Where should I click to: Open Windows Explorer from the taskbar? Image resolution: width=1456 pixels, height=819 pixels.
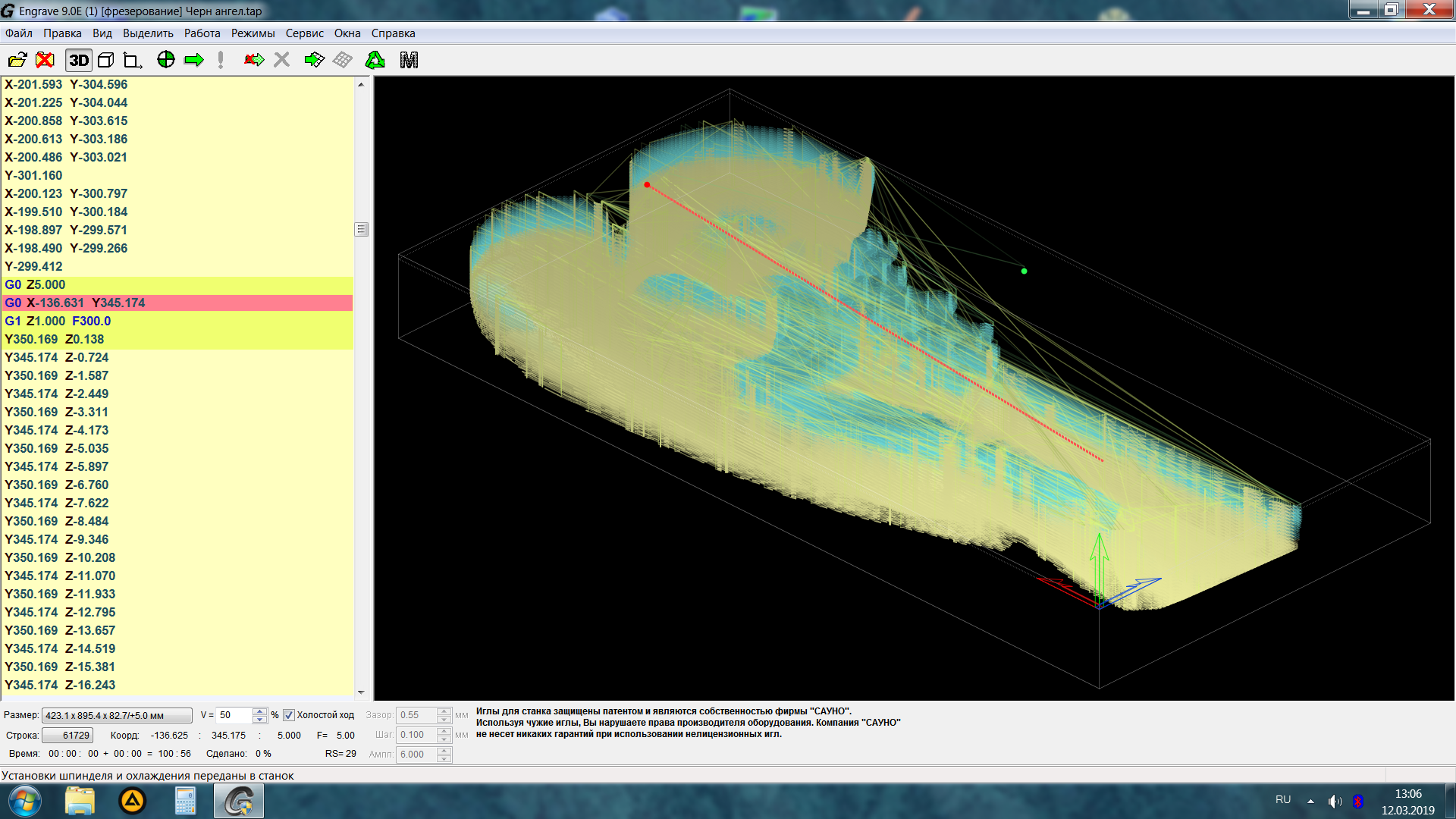click(x=80, y=801)
